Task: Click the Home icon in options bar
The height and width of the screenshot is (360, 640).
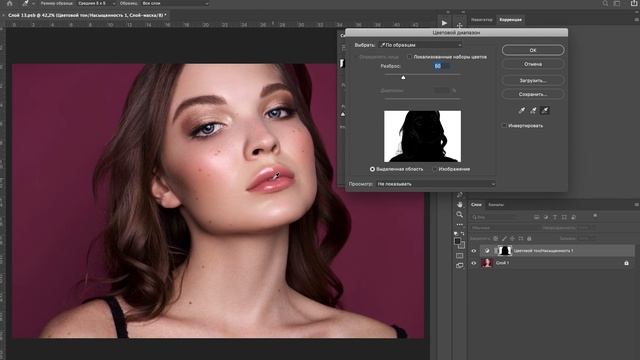Action: 10,3
